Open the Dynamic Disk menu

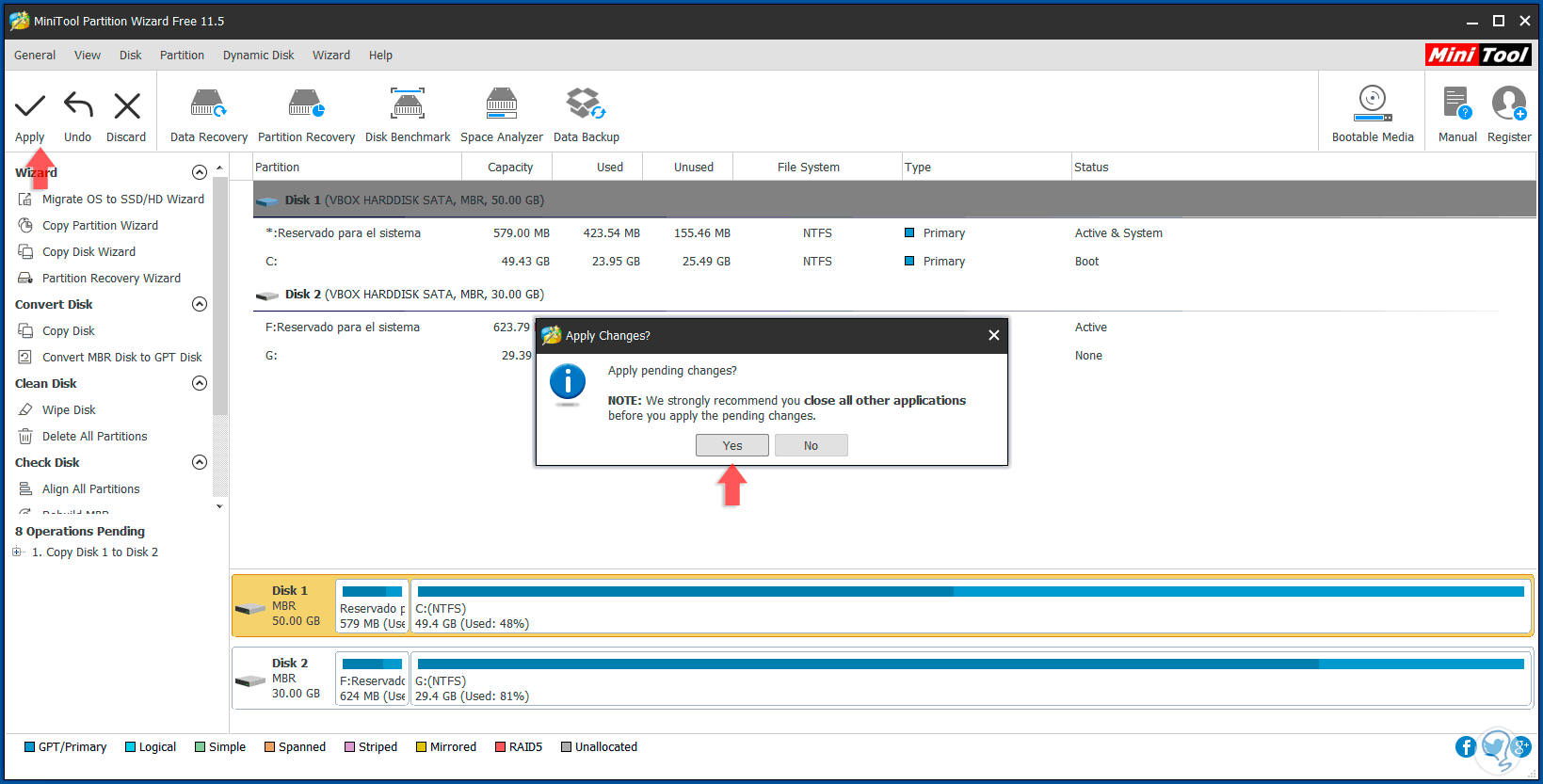pos(259,56)
